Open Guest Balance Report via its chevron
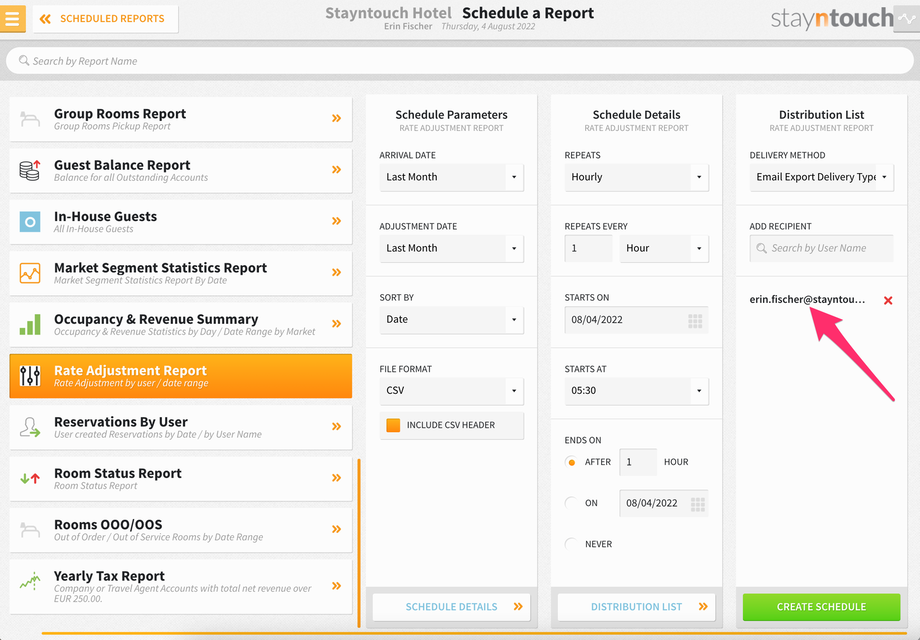The height and width of the screenshot is (640, 920). coord(336,170)
